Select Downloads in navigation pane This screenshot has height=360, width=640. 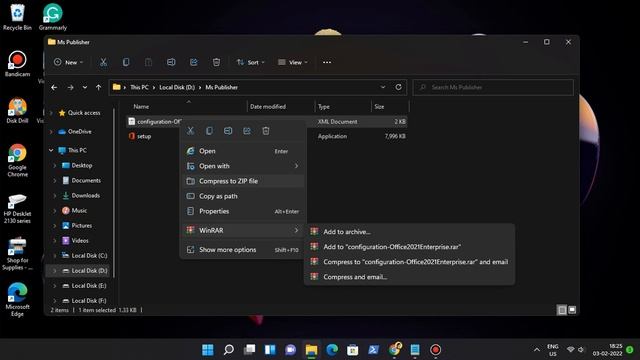[x=85, y=196]
